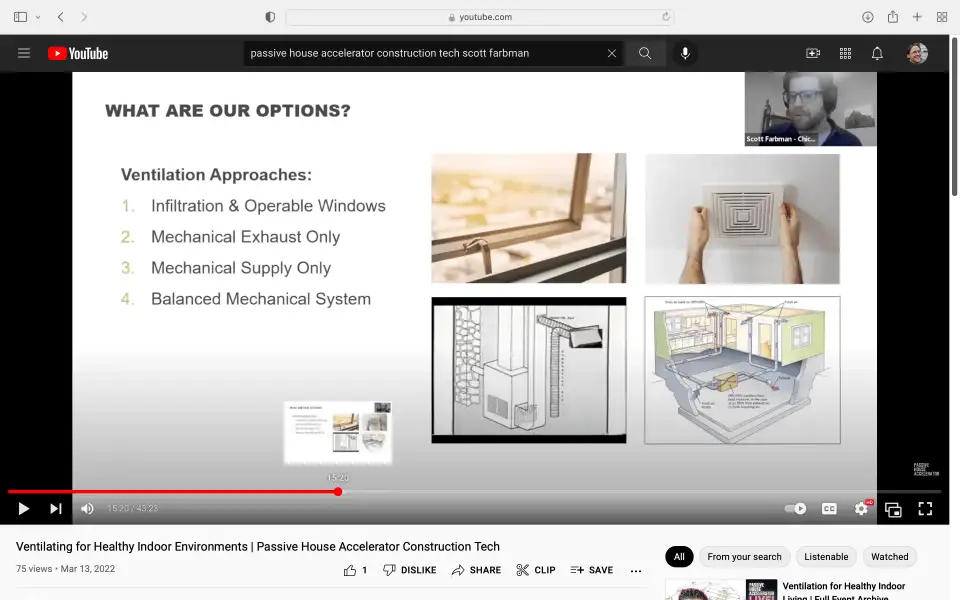Click the video progress bar scrubber
The image size is (960, 600).
[x=338, y=492]
